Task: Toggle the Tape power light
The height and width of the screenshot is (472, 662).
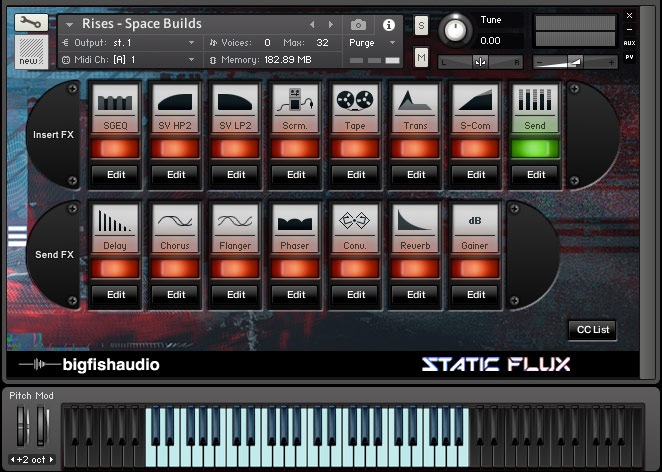Action: tap(355, 149)
